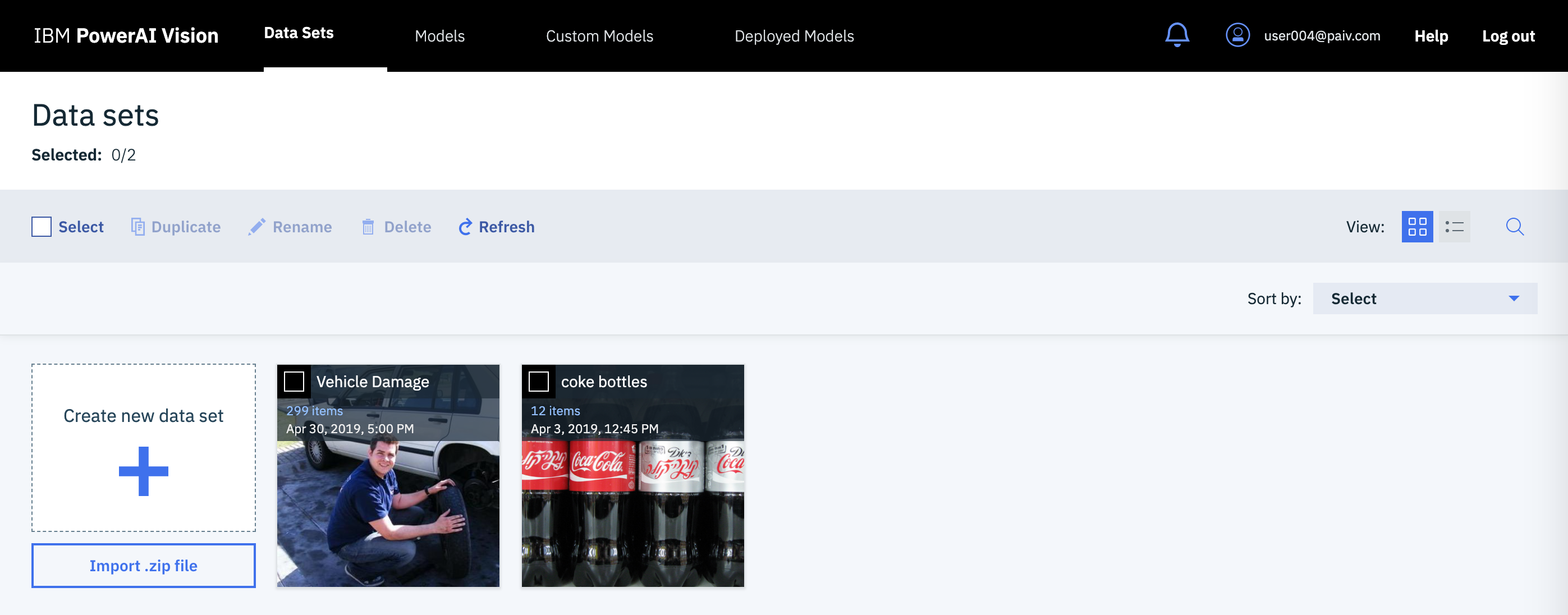Click the user profile avatar icon
The width and height of the screenshot is (1568, 615).
pos(1237,35)
